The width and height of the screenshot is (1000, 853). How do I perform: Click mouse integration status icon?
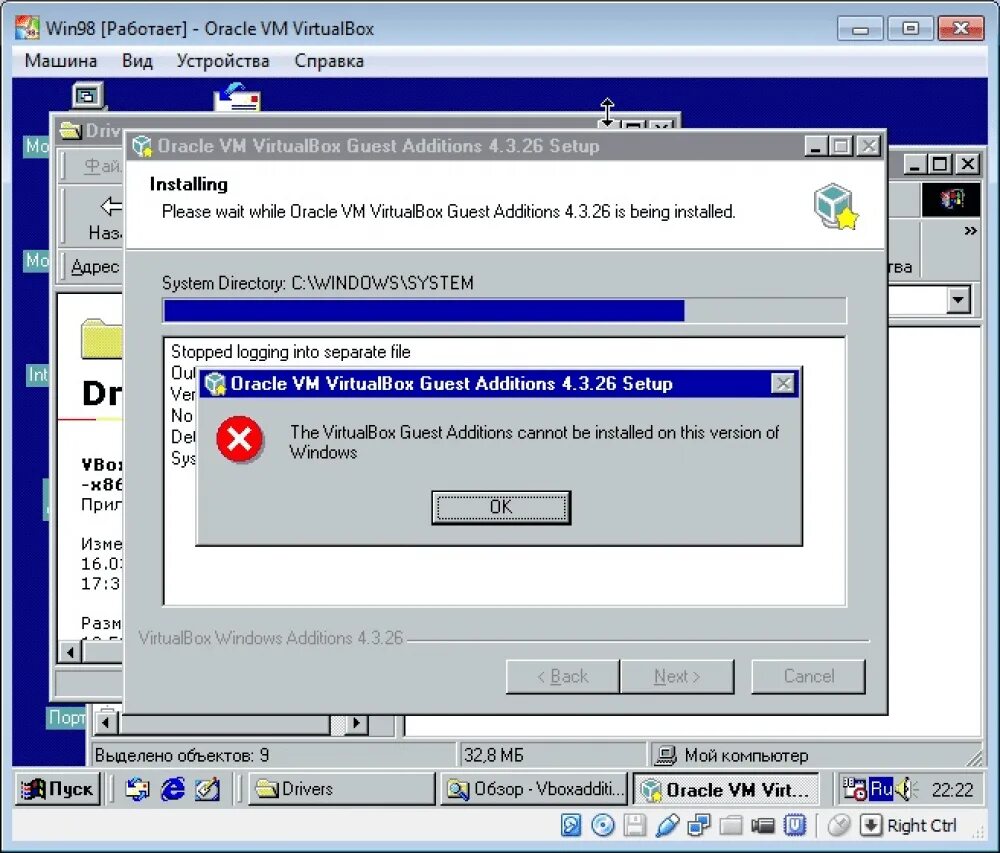[x=839, y=825]
